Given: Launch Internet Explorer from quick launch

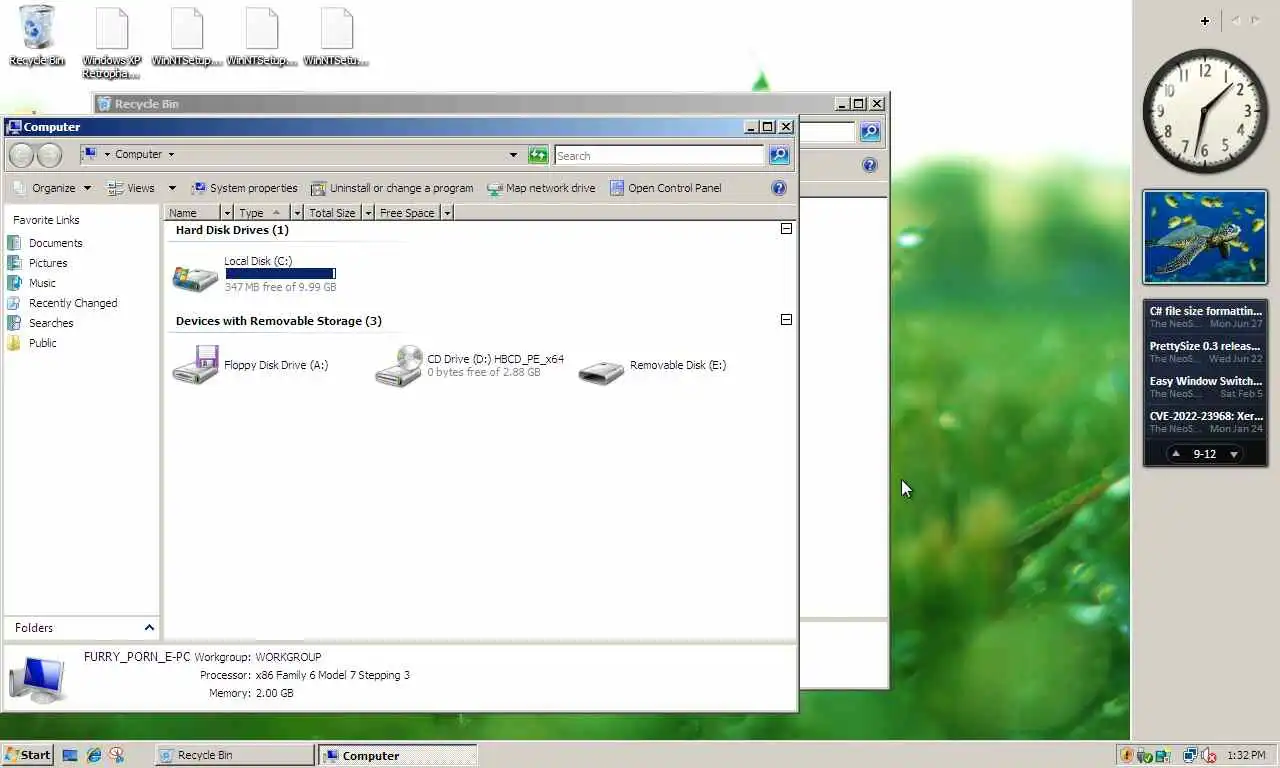Looking at the screenshot, I should coord(94,756).
